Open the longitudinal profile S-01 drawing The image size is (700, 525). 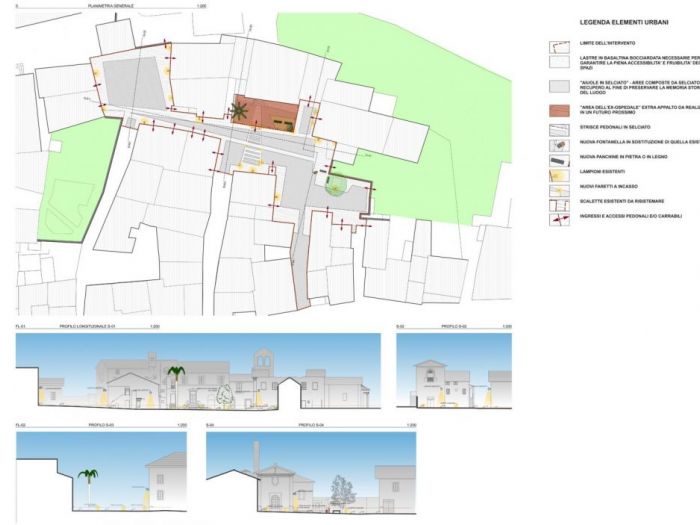pyautogui.click(x=198, y=371)
